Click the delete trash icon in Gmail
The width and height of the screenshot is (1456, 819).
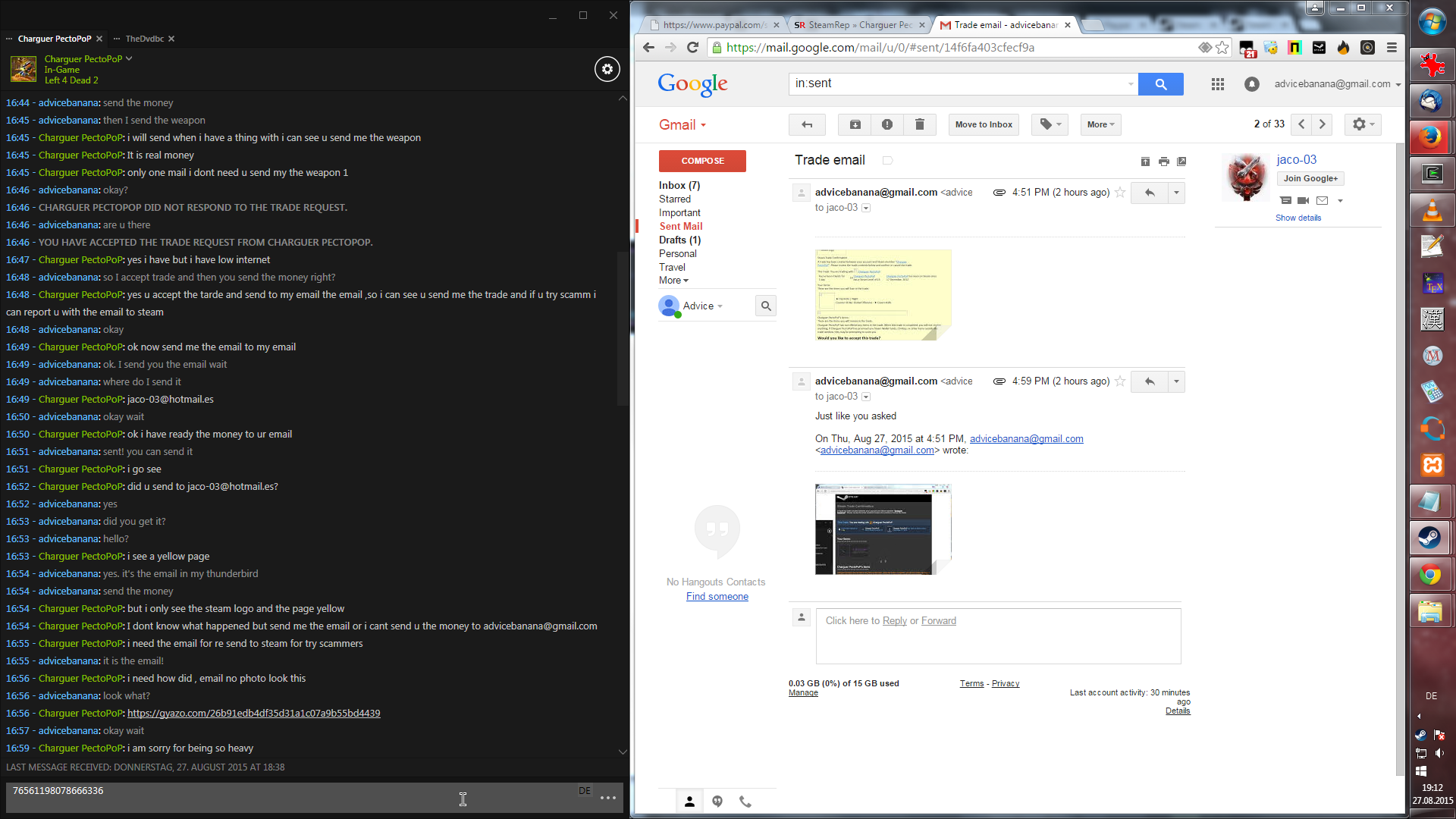(919, 124)
